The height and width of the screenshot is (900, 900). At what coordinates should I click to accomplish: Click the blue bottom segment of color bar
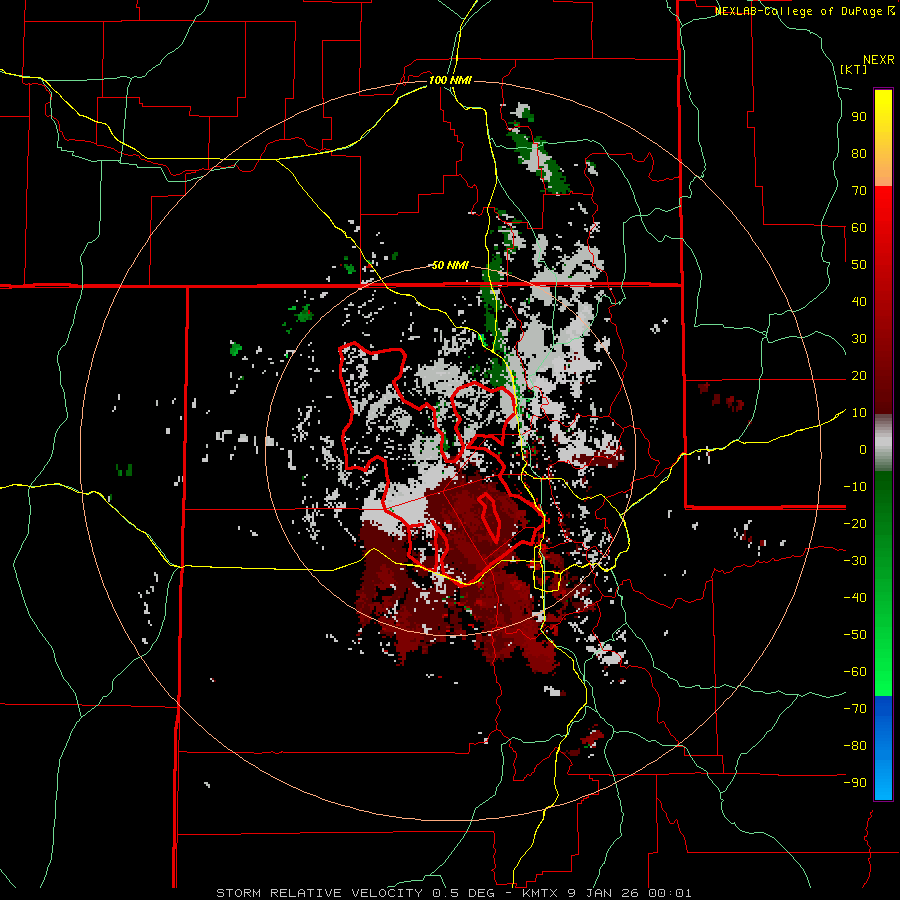883,748
